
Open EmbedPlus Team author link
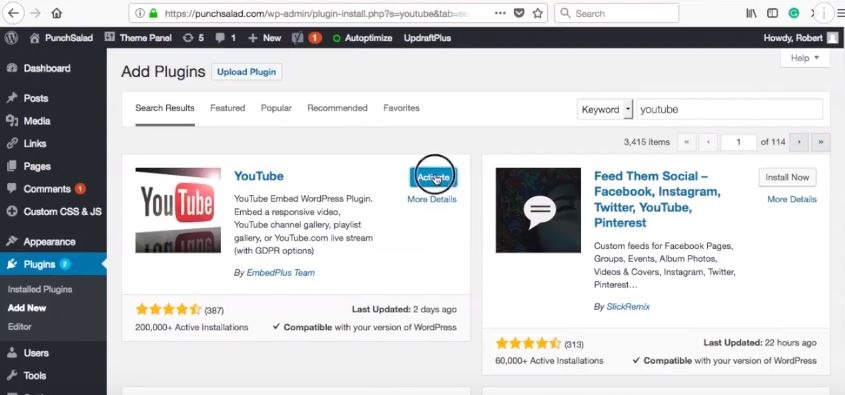(x=280, y=273)
